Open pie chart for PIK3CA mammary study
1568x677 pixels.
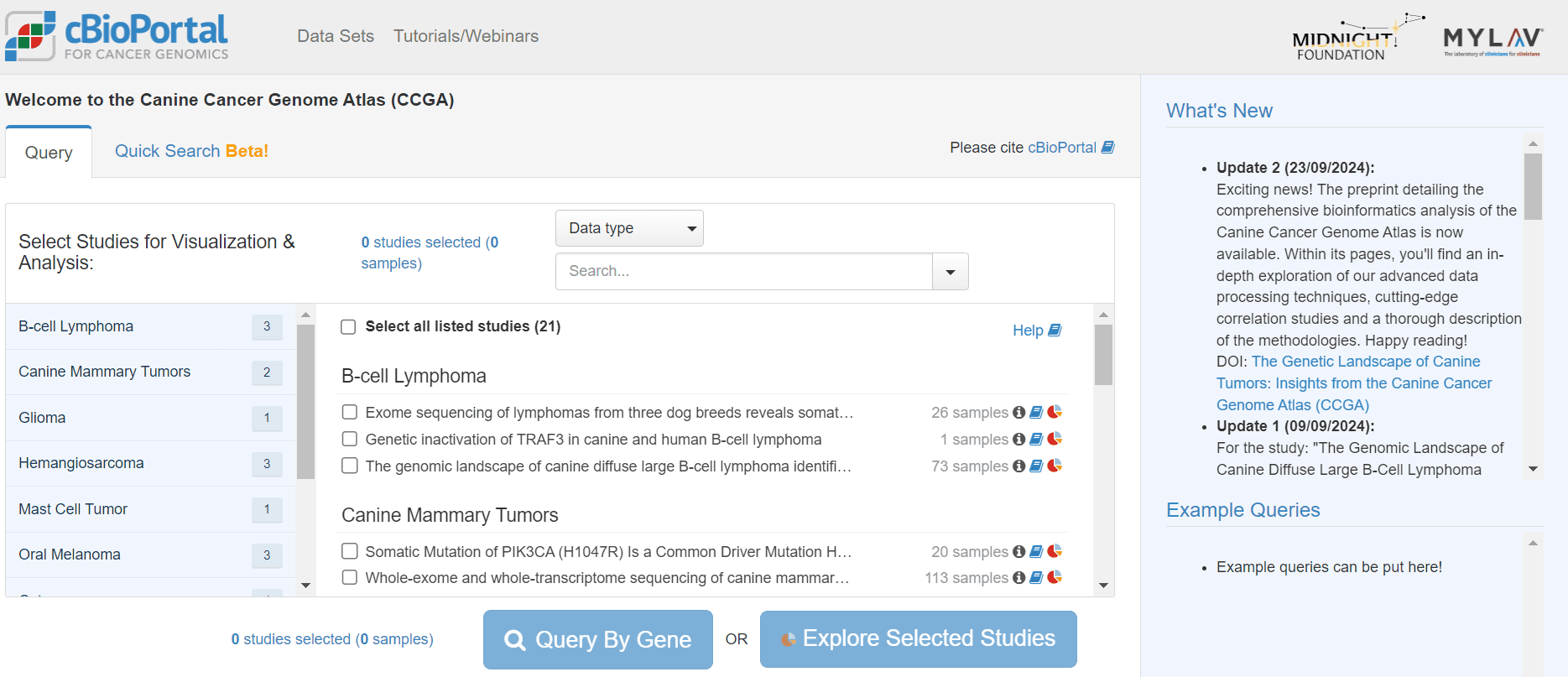click(1055, 551)
